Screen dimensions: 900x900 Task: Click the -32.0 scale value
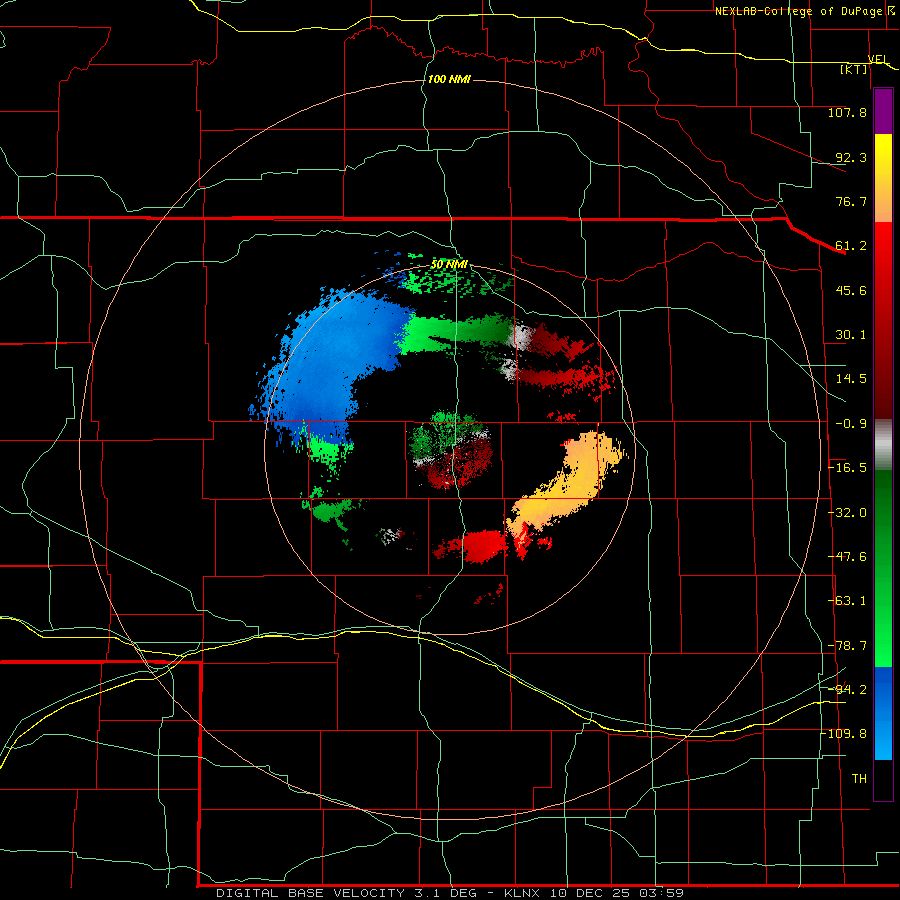tap(847, 513)
